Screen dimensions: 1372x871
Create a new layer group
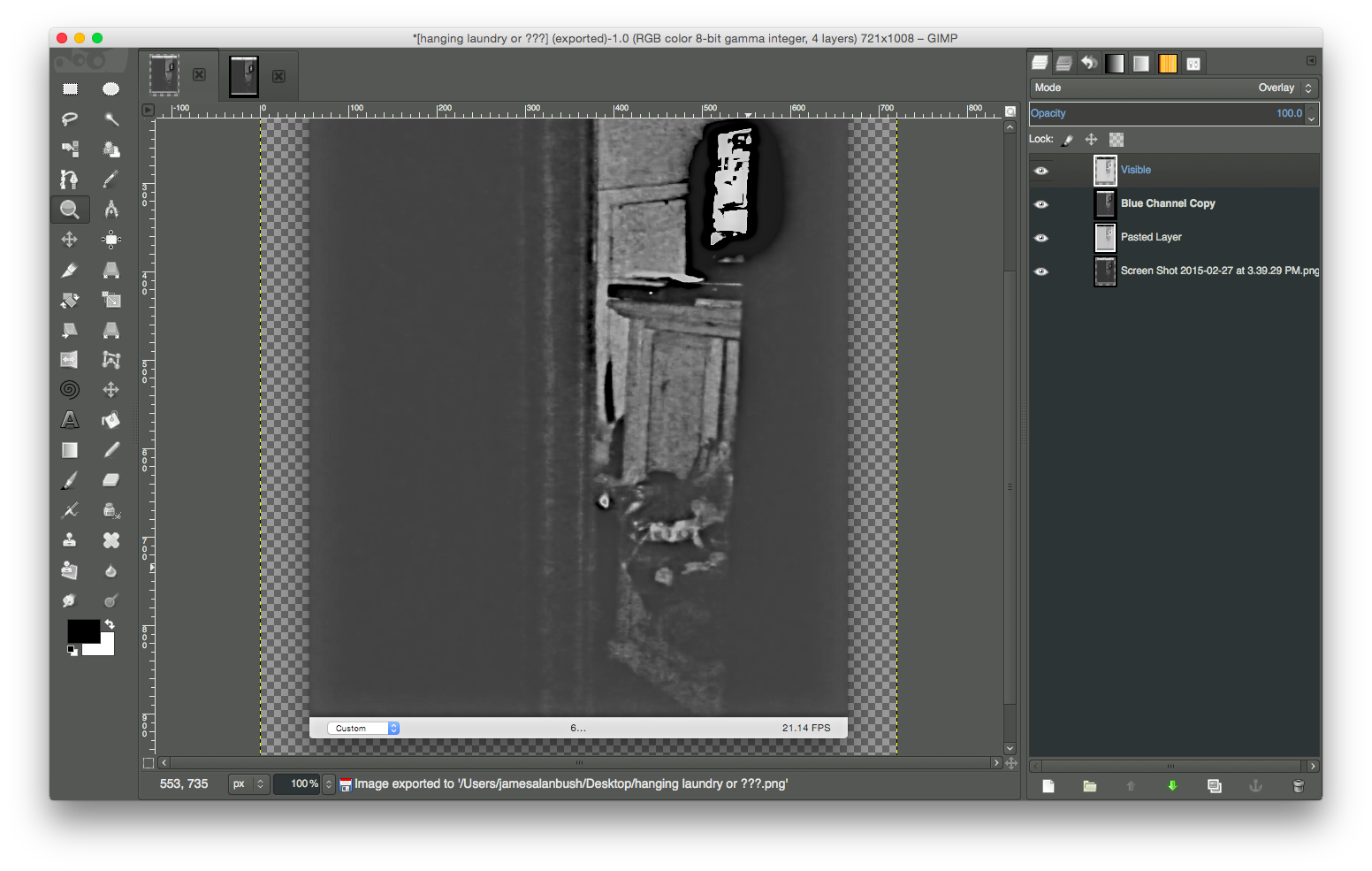click(x=1090, y=786)
